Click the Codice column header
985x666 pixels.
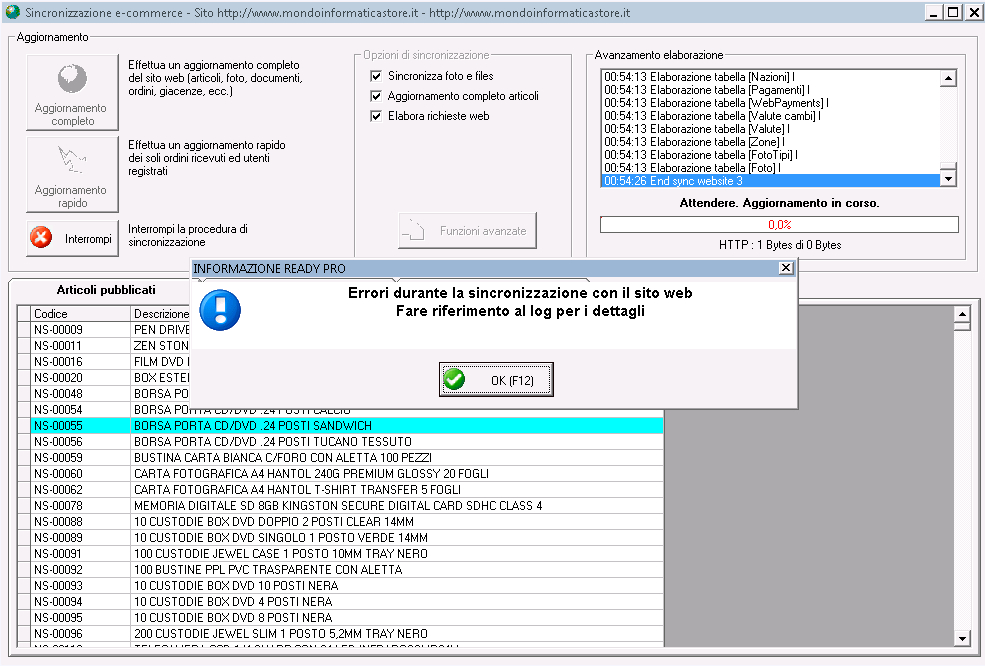tap(80, 314)
